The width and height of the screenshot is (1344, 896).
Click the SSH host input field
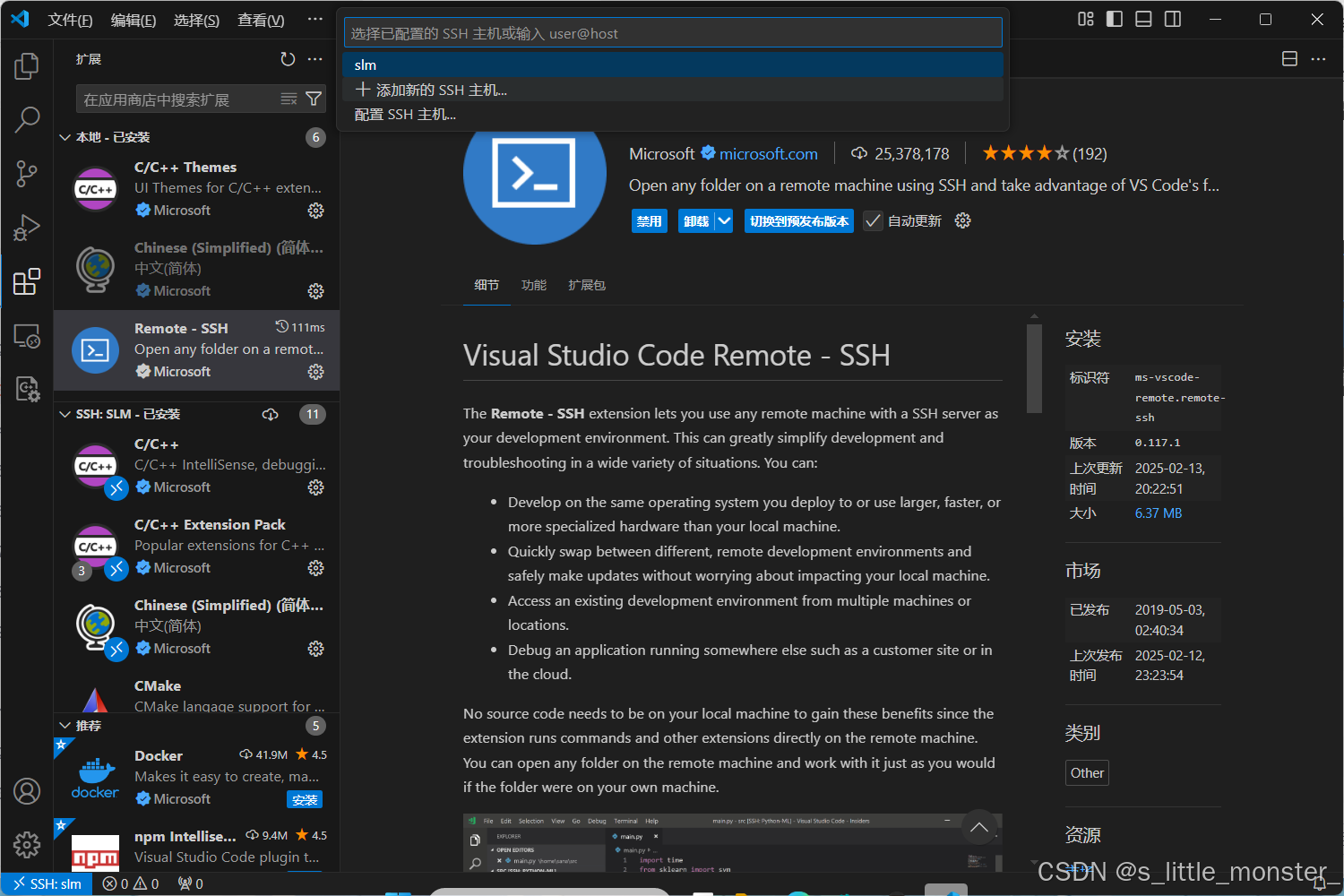pos(673,33)
